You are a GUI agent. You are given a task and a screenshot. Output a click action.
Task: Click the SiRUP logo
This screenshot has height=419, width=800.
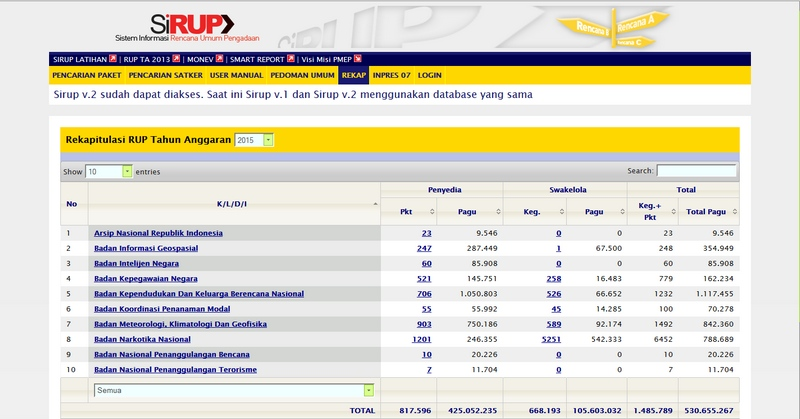point(187,28)
